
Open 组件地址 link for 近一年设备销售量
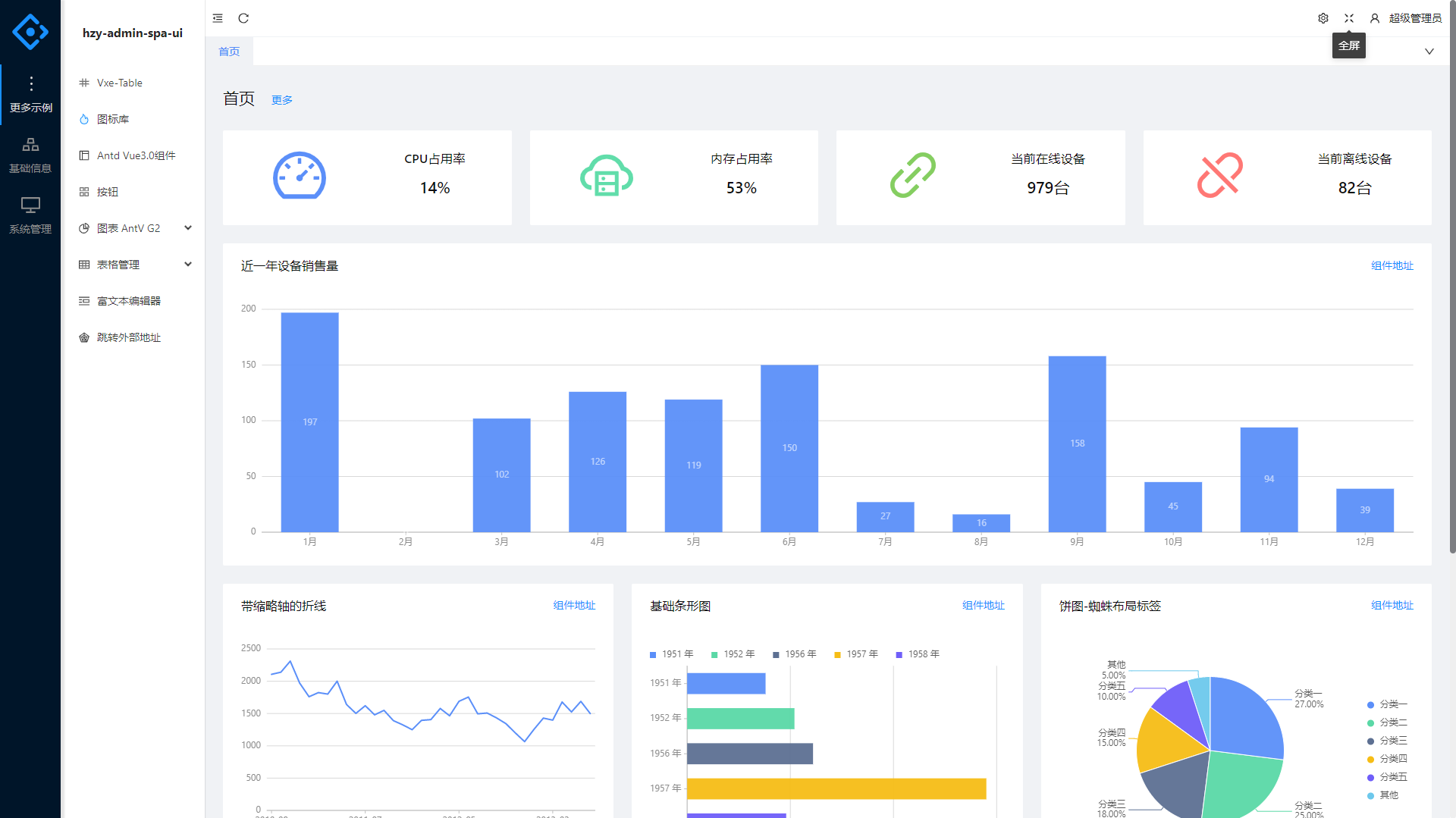pyautogui.click(x=1392, y=266)
